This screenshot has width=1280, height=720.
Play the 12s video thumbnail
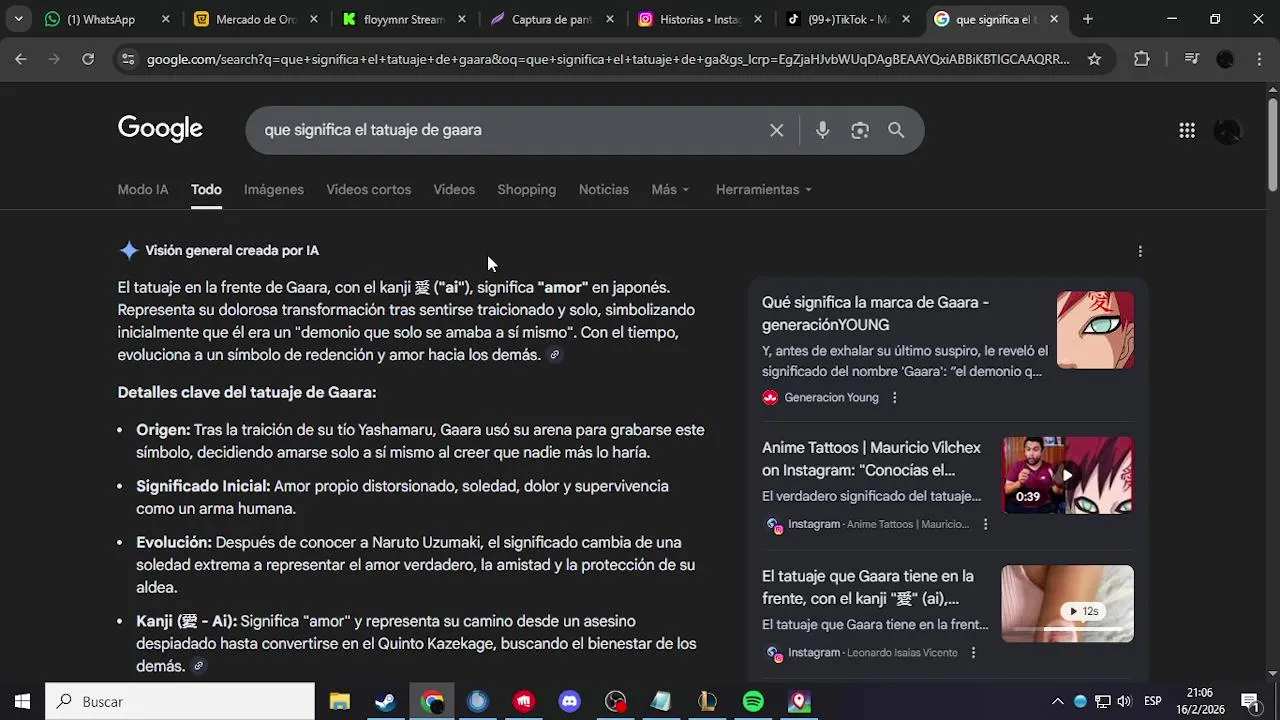click(x=1068, y=604)
